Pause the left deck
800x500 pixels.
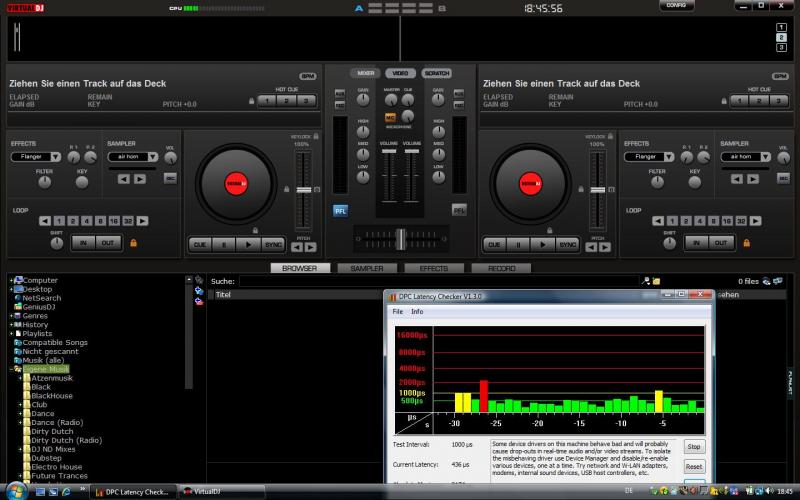pos(223,245)
